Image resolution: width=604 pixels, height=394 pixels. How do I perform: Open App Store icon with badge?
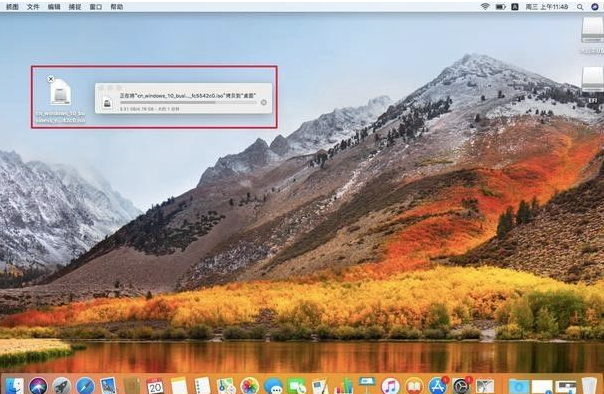coord(438,386)
